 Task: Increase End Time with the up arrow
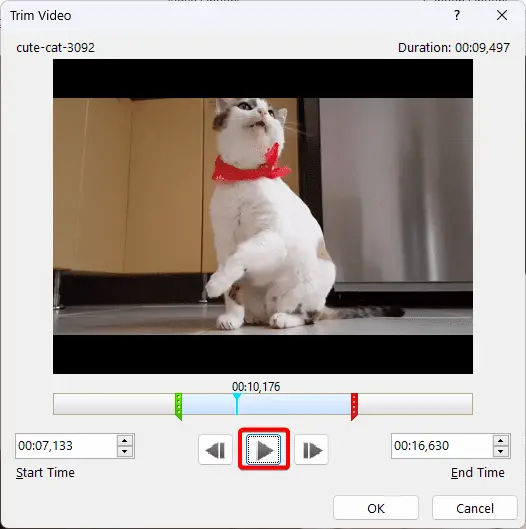coord(501,440)
